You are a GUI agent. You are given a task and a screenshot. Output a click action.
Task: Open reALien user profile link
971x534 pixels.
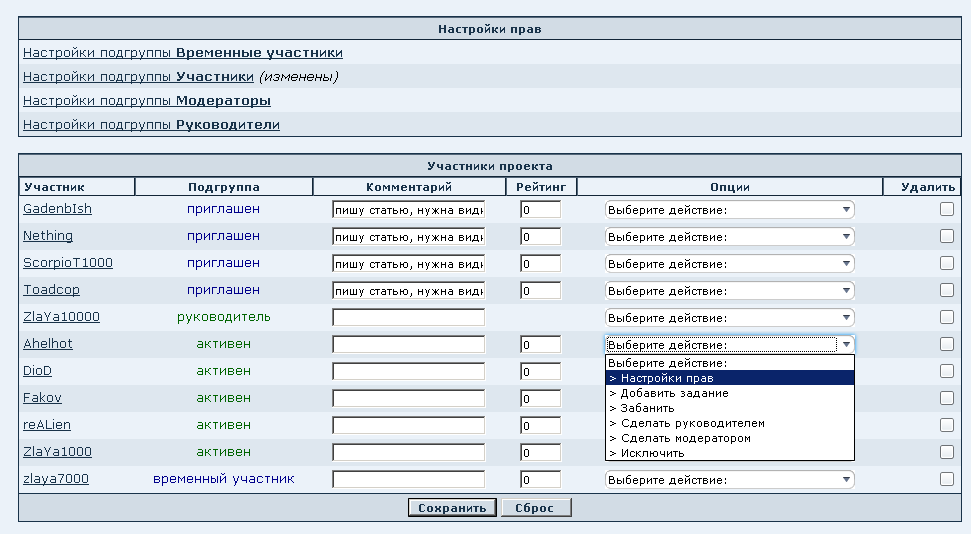pos(46,425)
